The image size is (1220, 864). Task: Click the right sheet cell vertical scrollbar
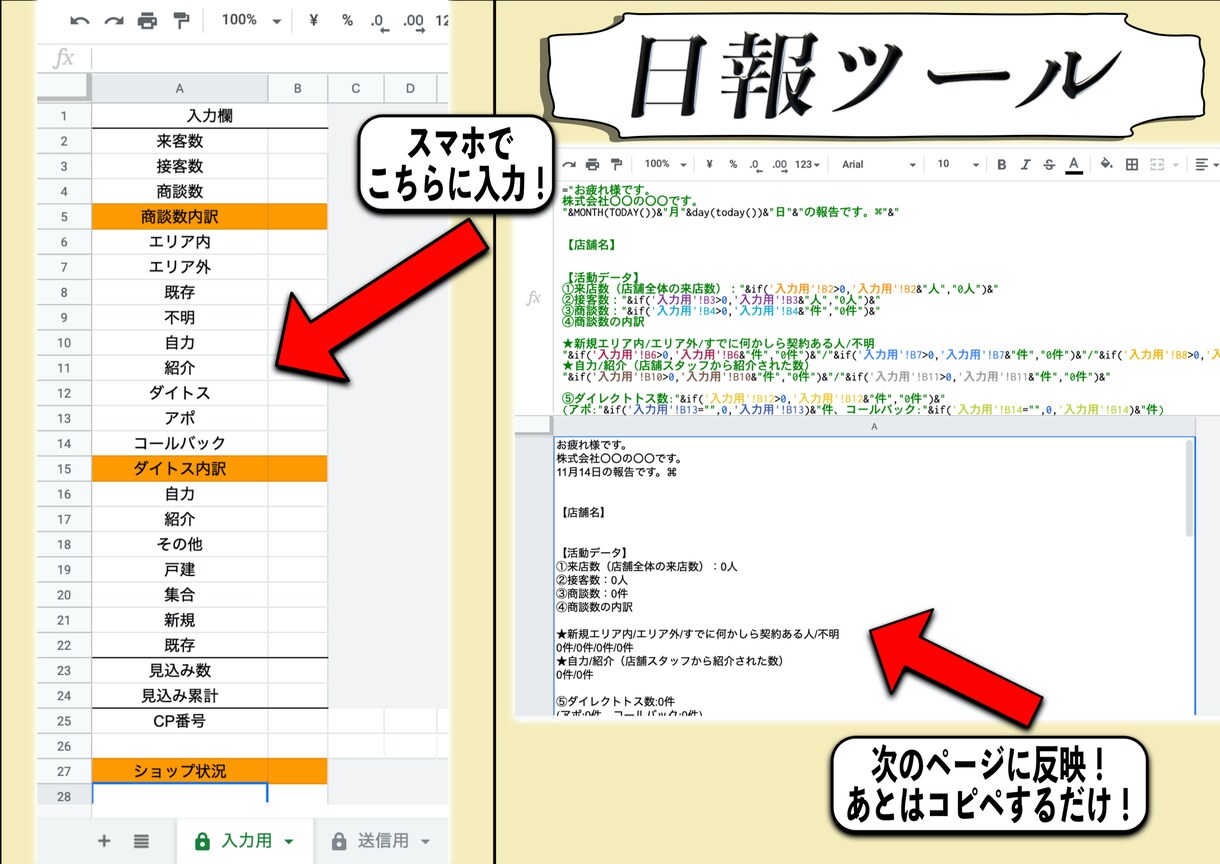click(1189, 490)
